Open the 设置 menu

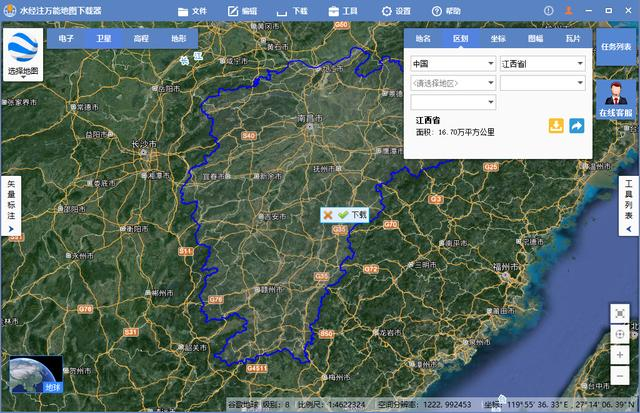coord(396,11)
